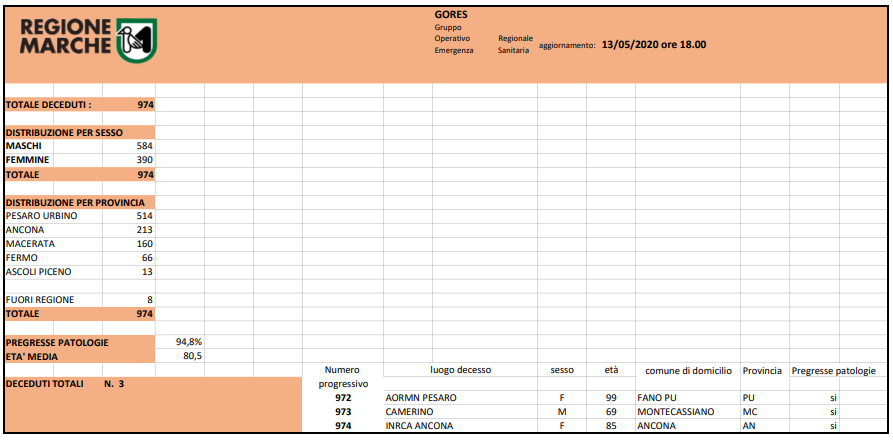Image resolution: width=893 pixels, height=441 pixels.
Task: Click the CAMERINO cell
Action: pos(409,411)
